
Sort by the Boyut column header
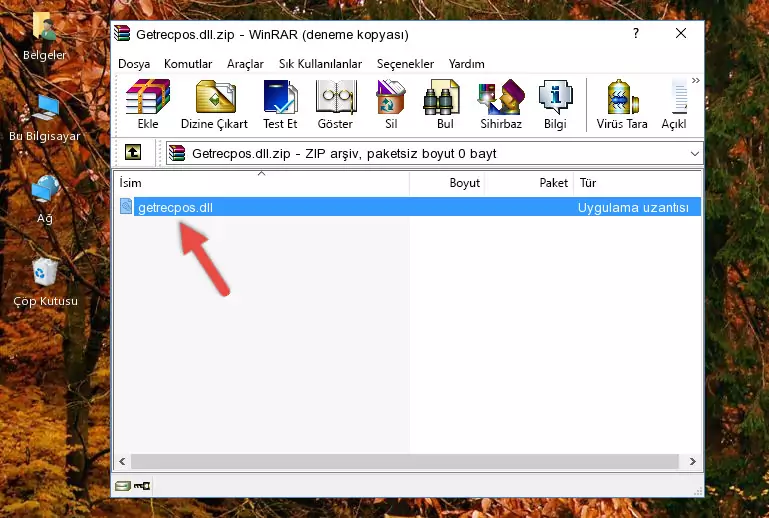(x=447, y=183)
